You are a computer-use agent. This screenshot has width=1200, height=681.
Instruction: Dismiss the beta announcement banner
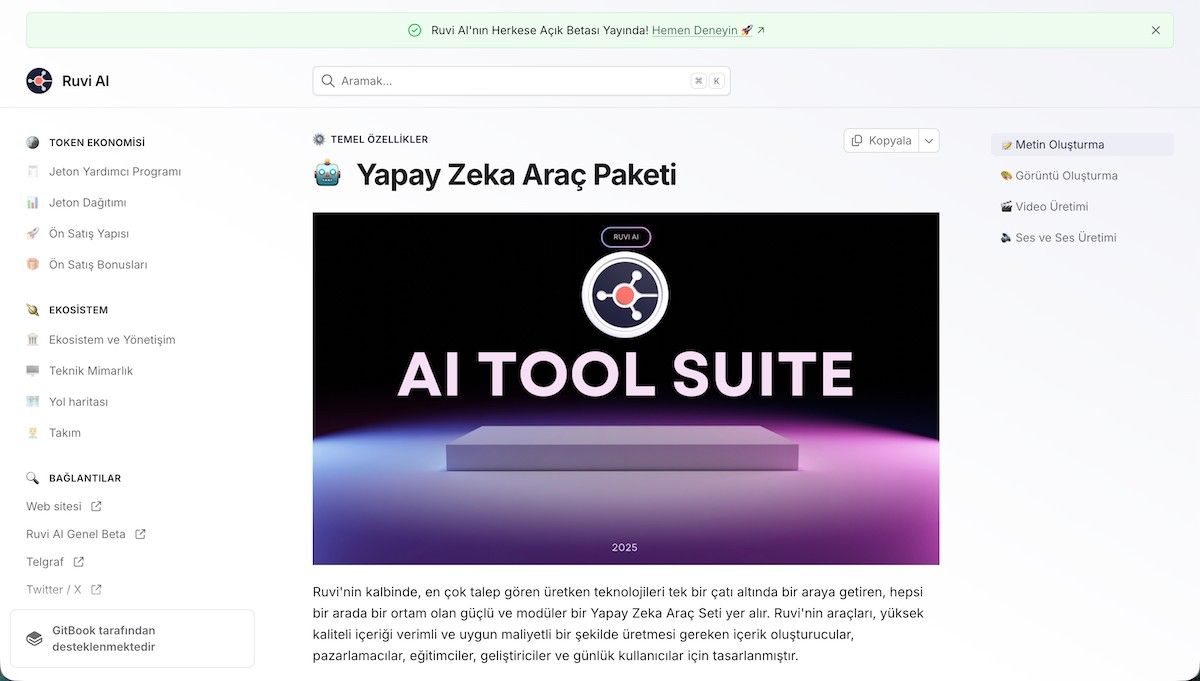1156,30
